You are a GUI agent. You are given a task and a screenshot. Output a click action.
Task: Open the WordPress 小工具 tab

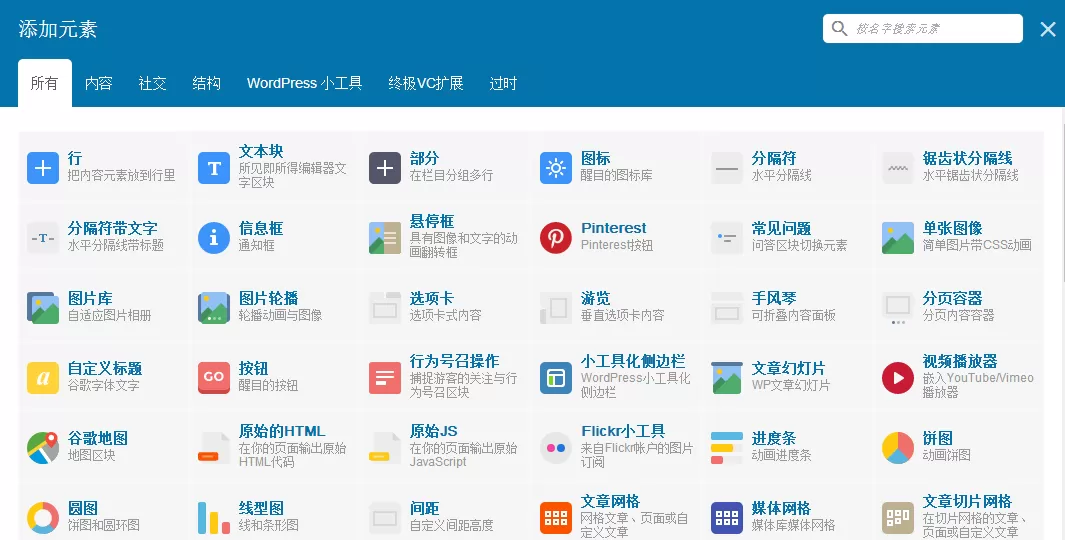pos(304,84)
